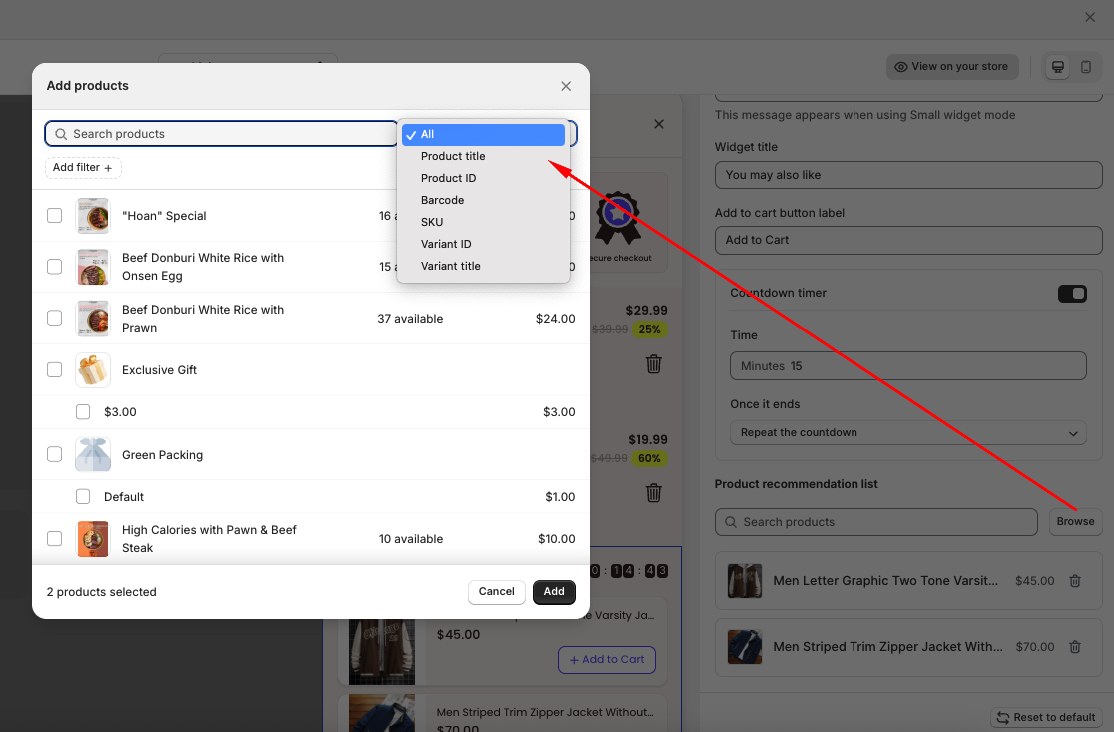Viewport: 1114px width, 732px height.
Task: Click the "37 available" text
Action: coord(410,319)
